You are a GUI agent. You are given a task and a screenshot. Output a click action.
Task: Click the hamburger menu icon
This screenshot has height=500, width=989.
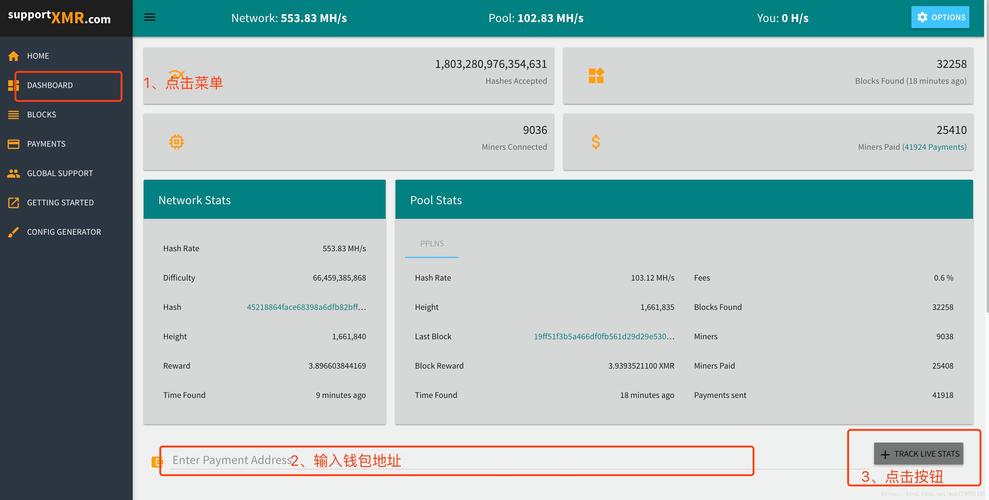pos(150,17)
